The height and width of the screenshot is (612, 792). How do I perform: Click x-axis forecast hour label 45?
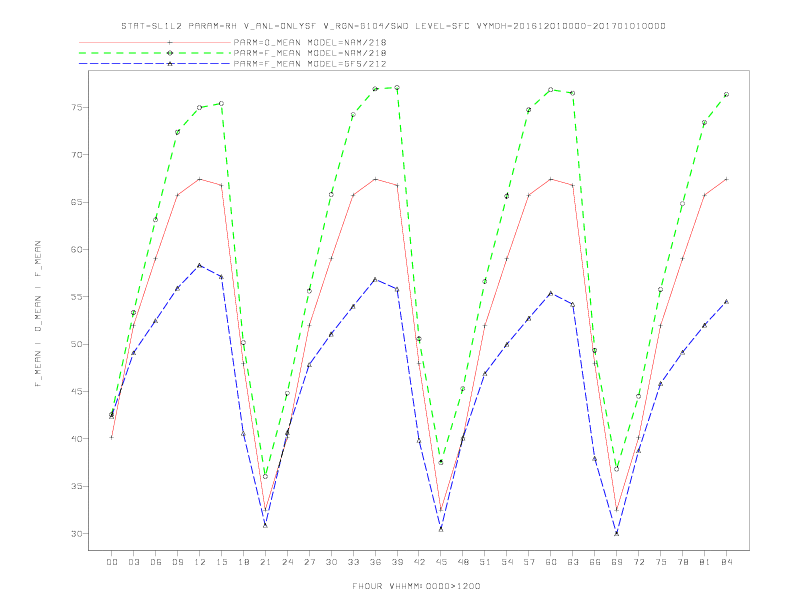pos(441,562)
